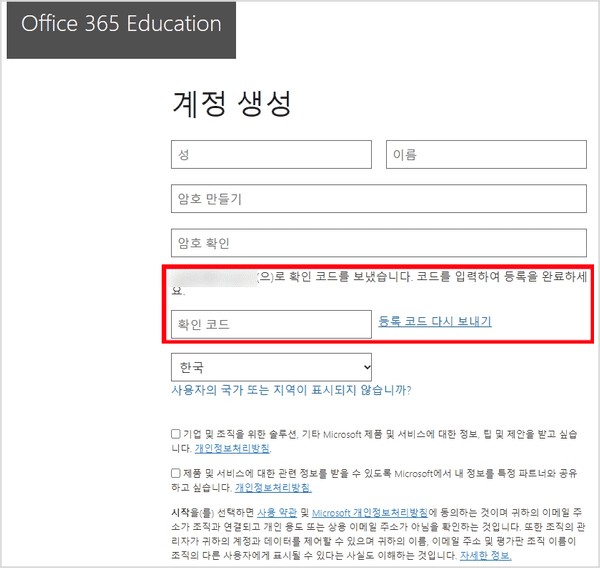Open the 한국 country dropdown

(x=271, y=367)
